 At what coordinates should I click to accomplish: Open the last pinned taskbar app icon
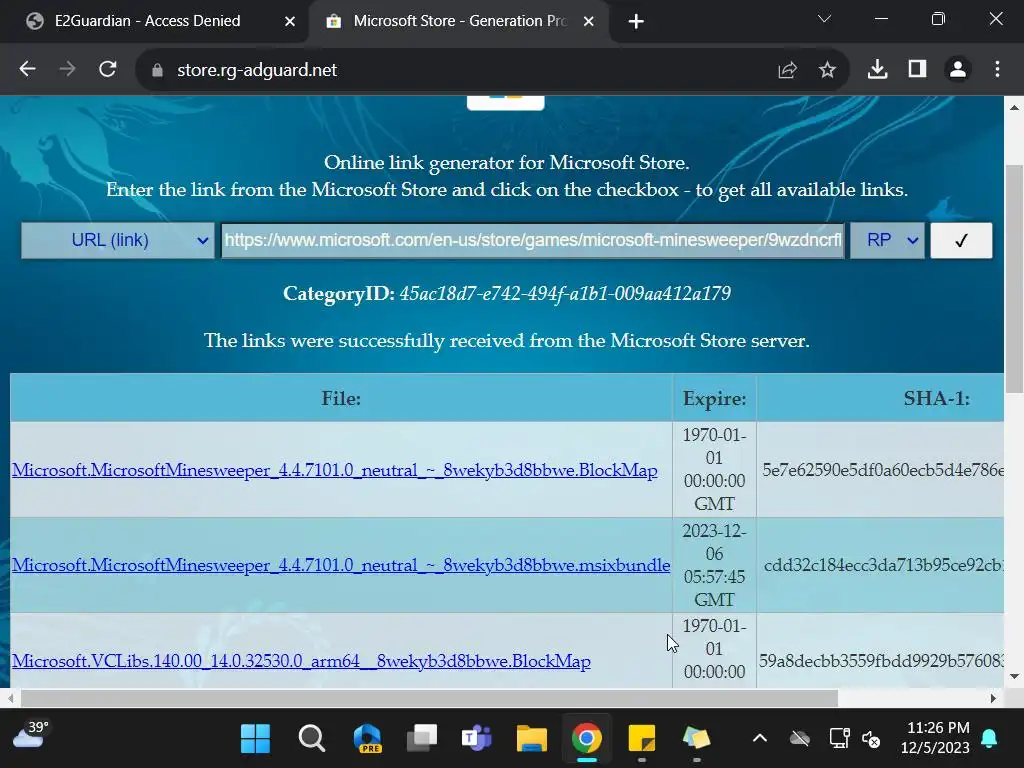click(x=696, y=739)
